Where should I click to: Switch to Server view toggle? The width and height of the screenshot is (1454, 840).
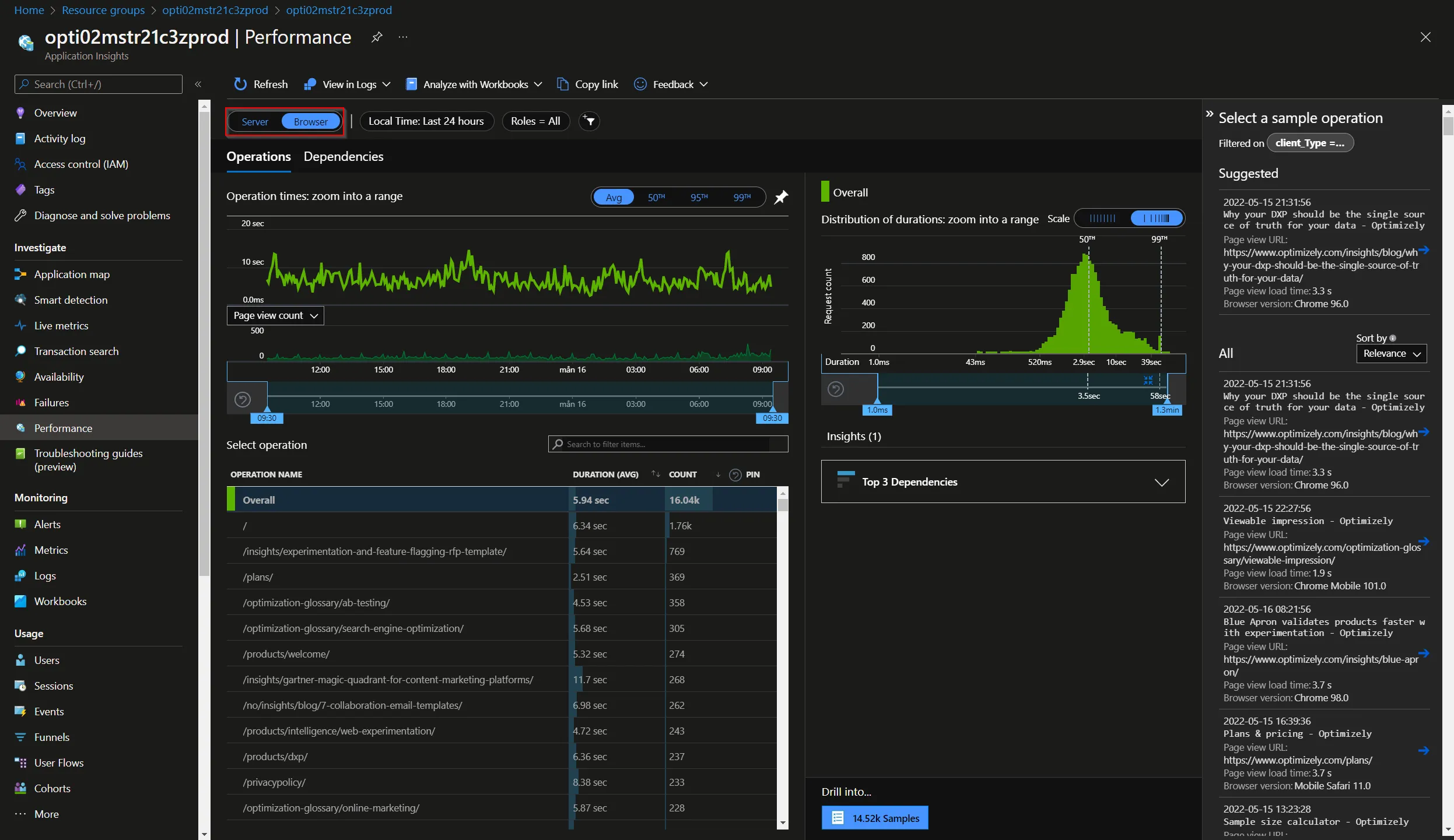[255, 121]
